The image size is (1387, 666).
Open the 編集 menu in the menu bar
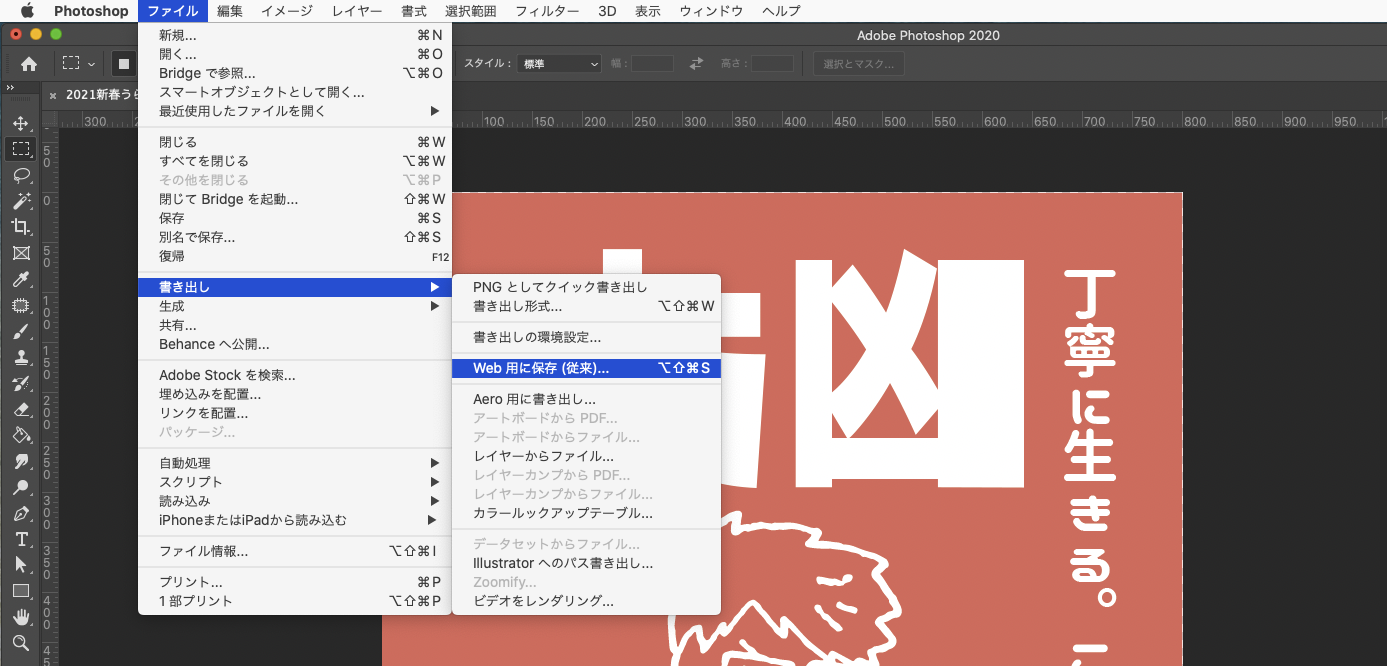(x=230, y=11)
